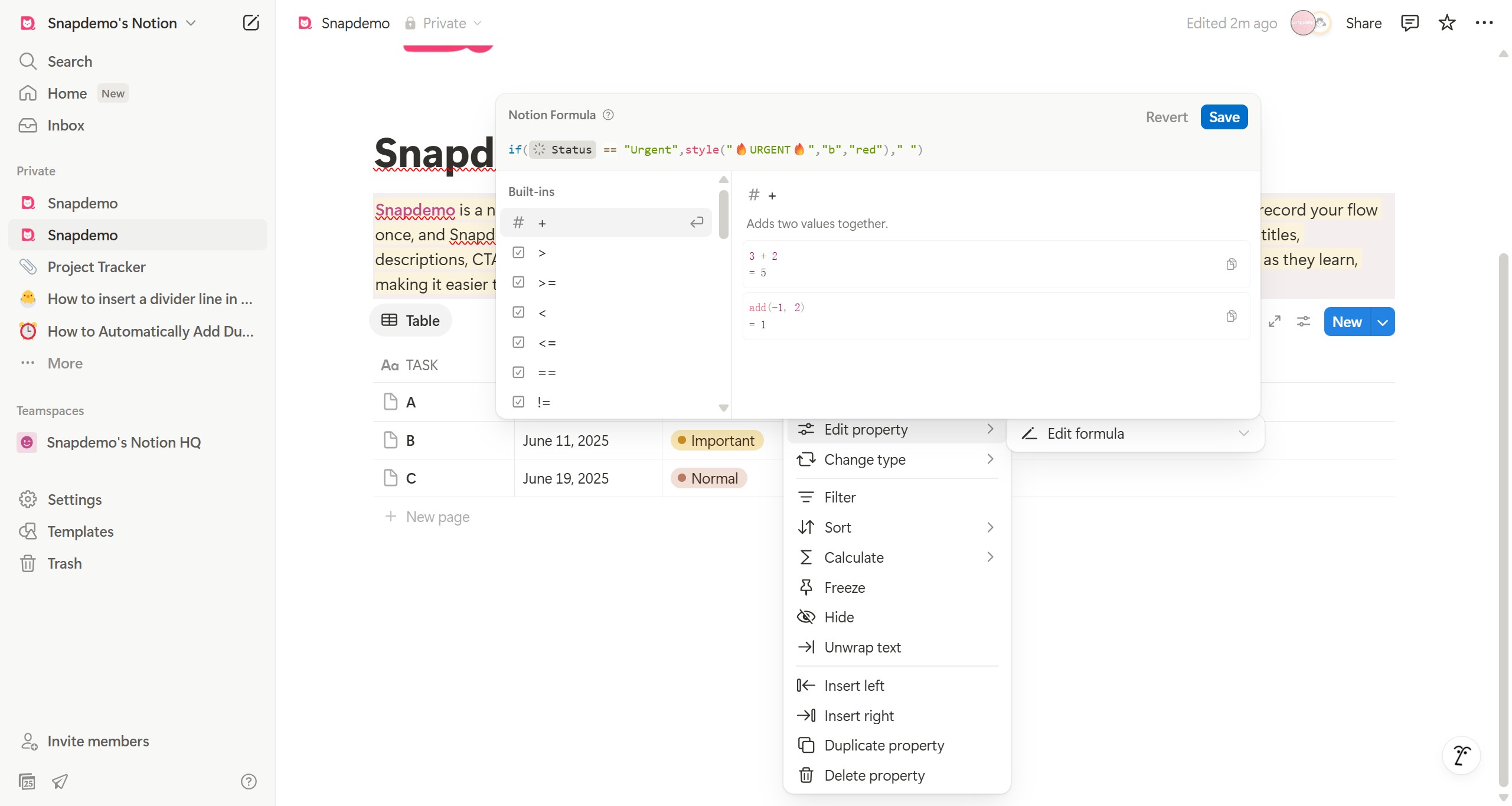The width and height of the screenshot is (1512, 806).
Task: Hide the property with Hide
Action: 896,617
